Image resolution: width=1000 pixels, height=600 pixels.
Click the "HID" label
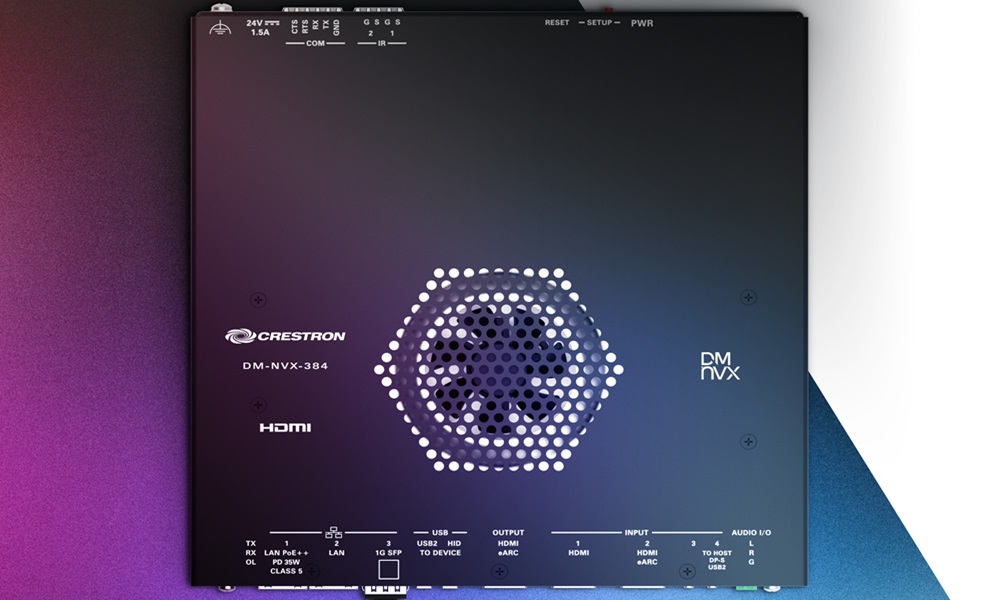(x=454, y=543)
